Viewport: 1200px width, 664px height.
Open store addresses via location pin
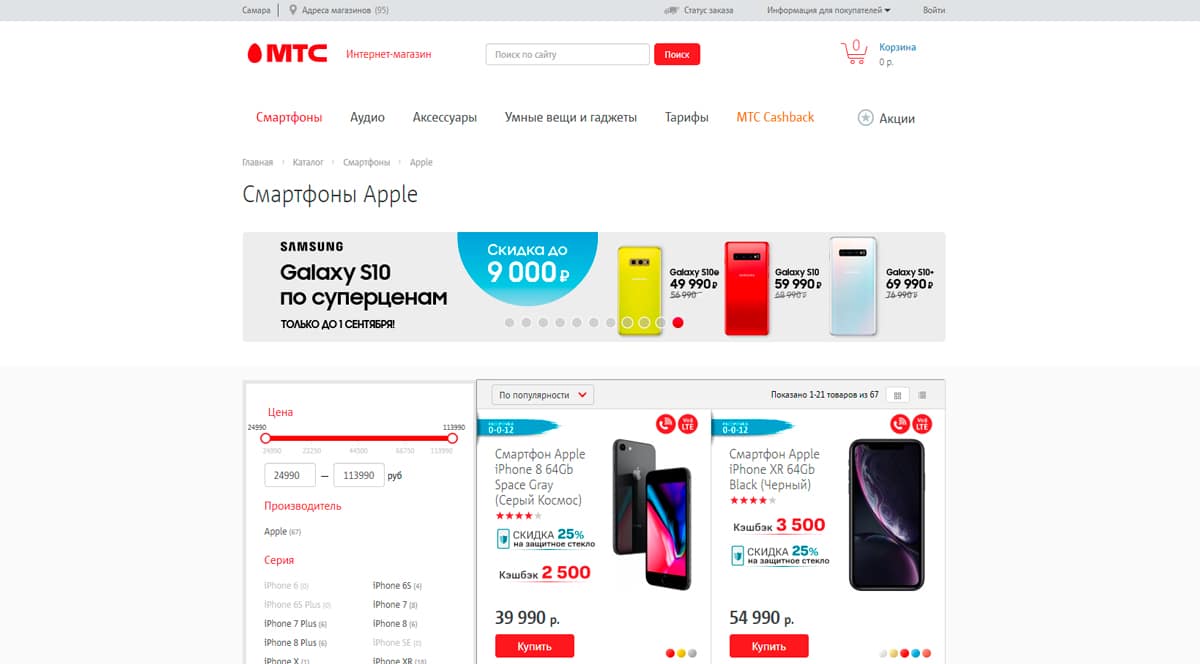click(x=293, y=10)
